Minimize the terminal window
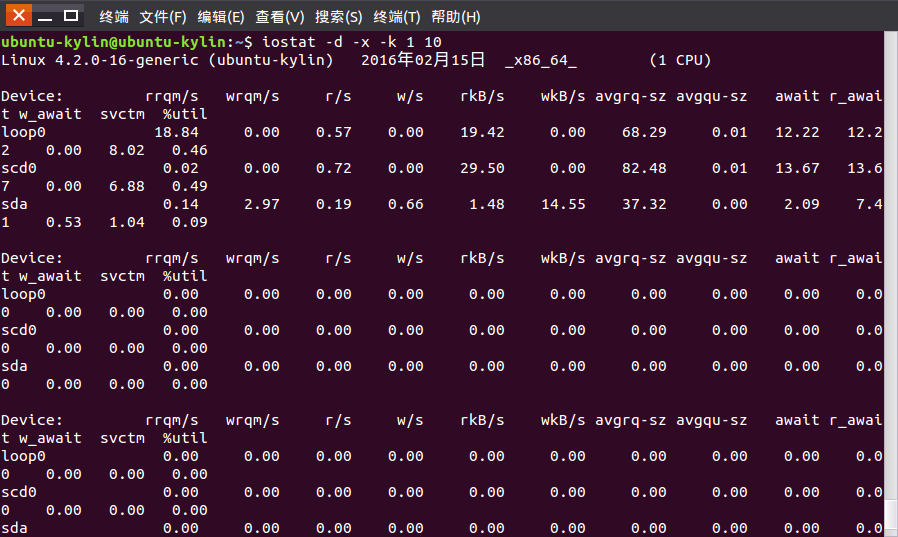The width and height of the screenshot is (898, 537). coord(45,15)
